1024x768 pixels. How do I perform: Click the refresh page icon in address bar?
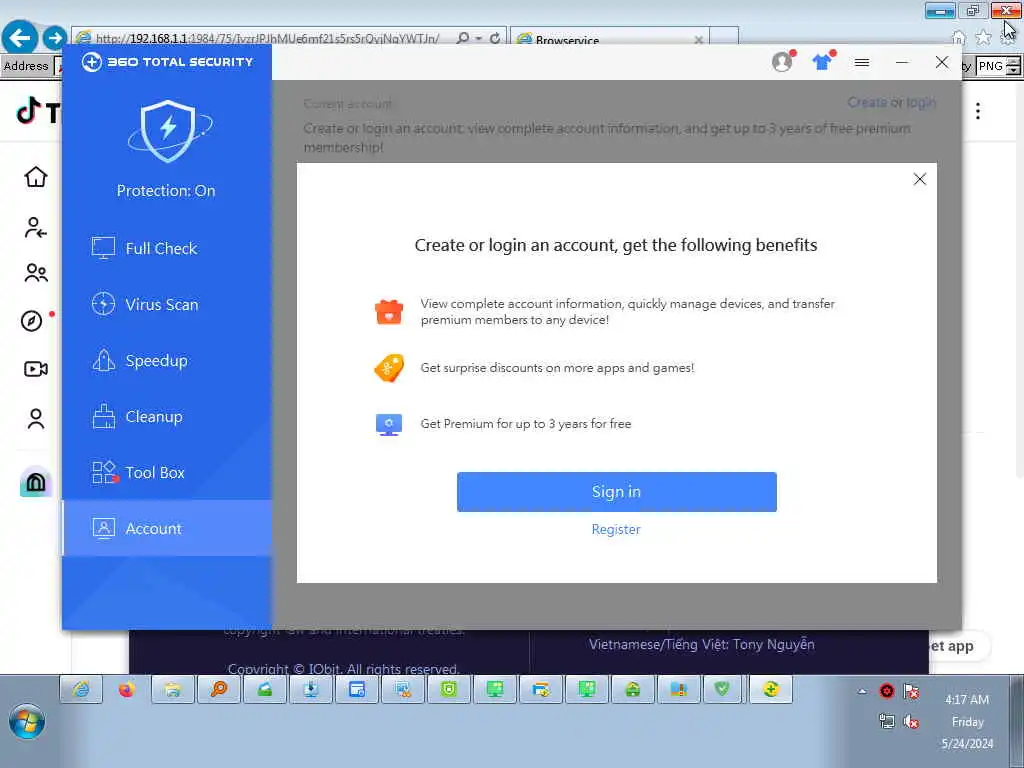coord(495,39)
